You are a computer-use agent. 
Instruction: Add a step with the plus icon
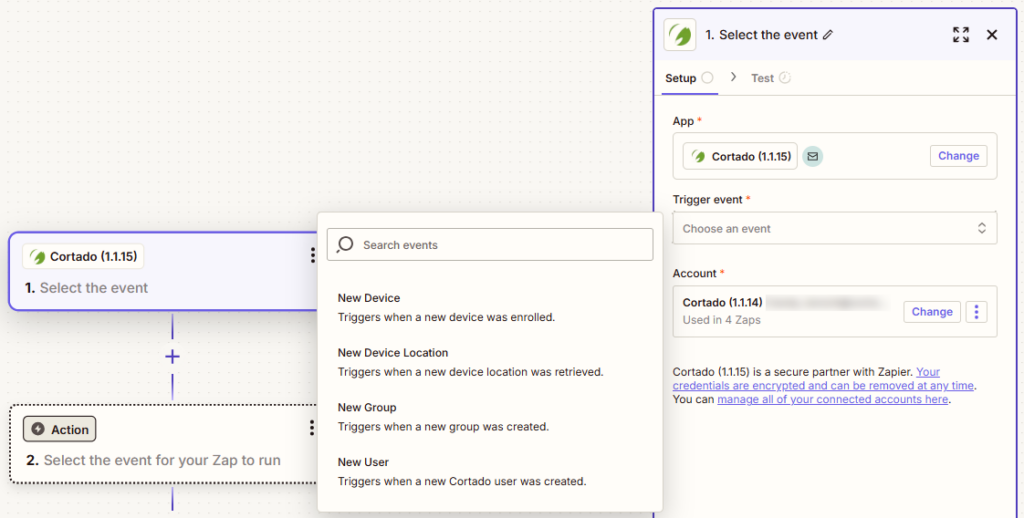pyautogui.click(x=172, y=357)
